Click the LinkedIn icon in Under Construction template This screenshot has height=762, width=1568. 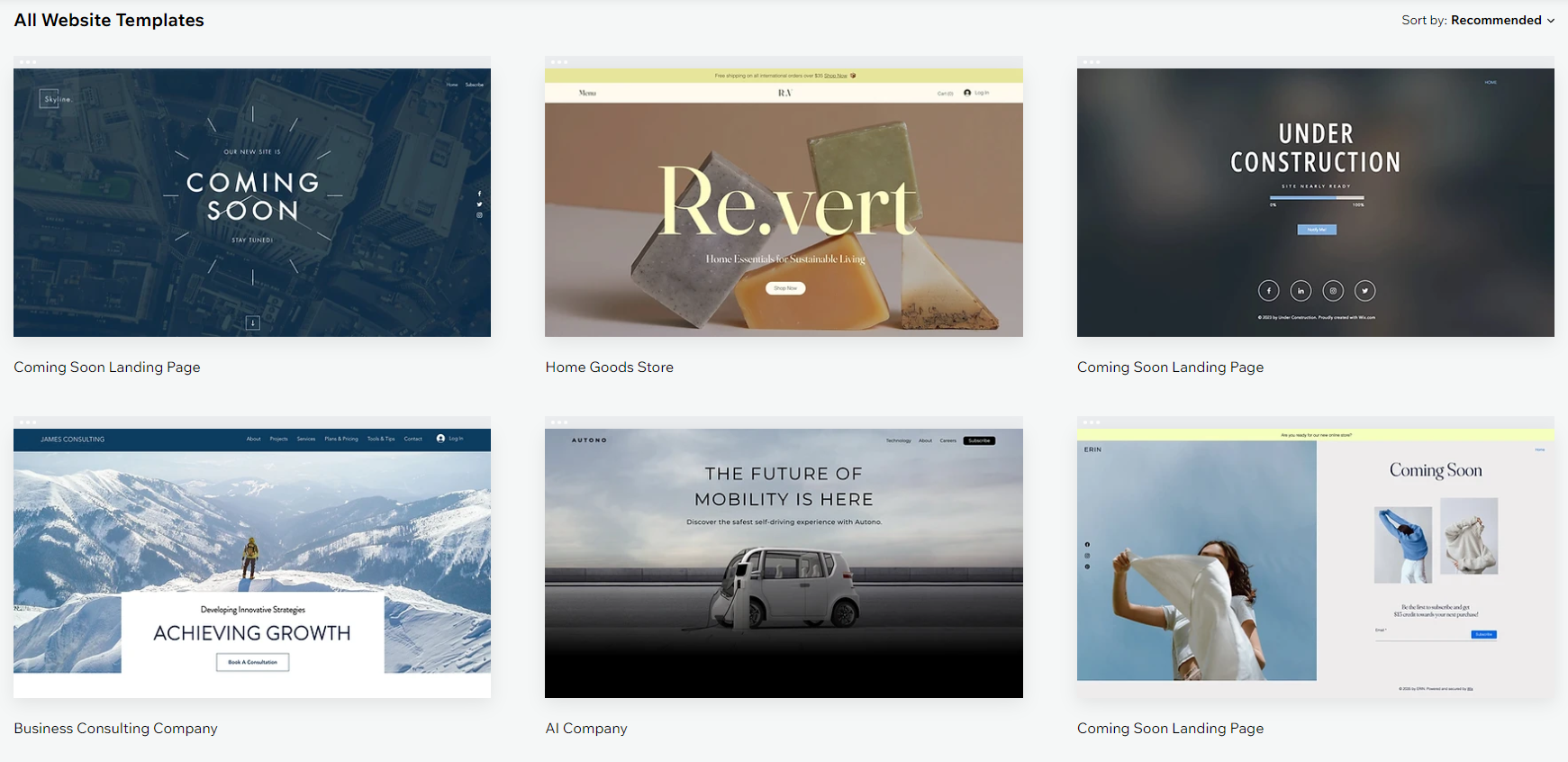1301,290
